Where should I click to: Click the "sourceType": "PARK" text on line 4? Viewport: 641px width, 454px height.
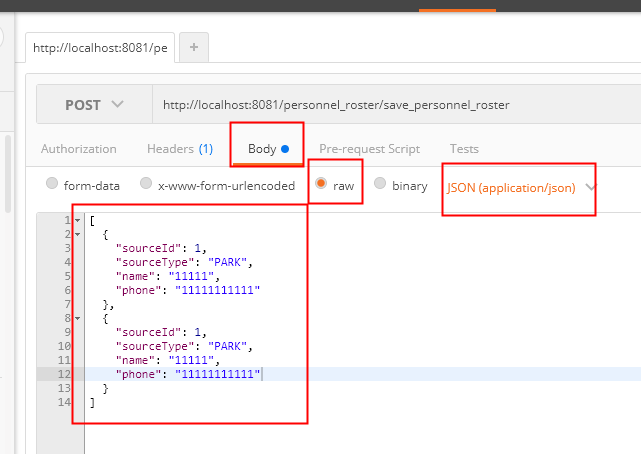pos(184,262)
